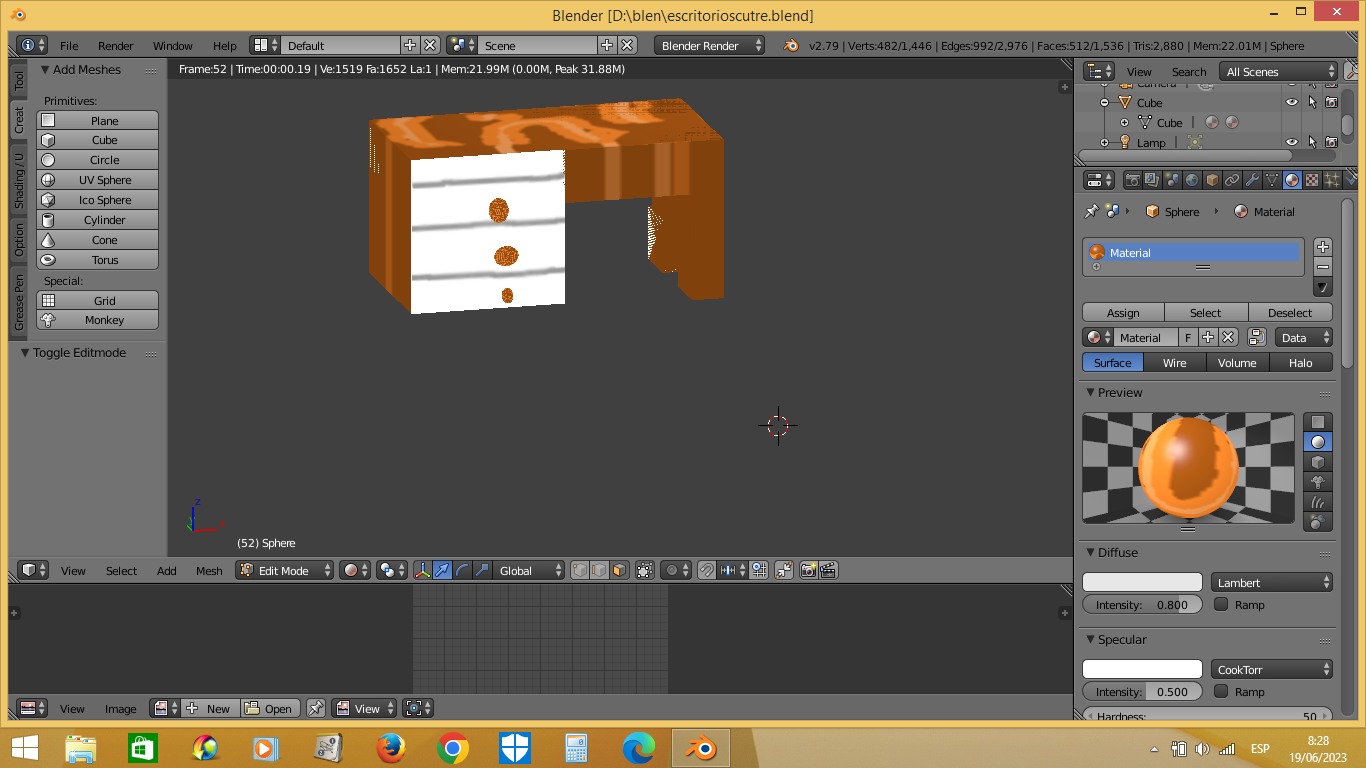
Task: Click the edge select mode icon
Action: [599, 570]
